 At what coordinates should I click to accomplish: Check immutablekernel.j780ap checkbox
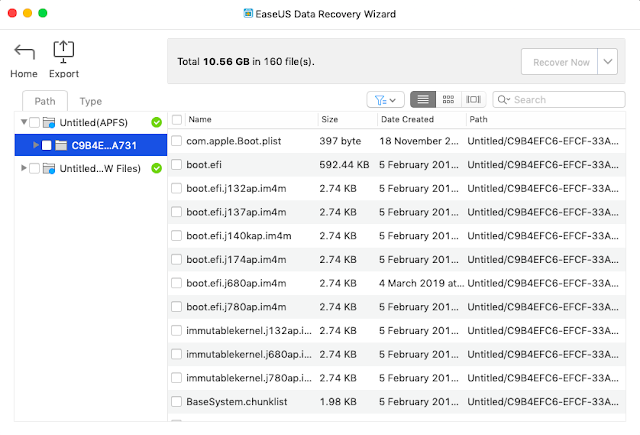point(176,377)
